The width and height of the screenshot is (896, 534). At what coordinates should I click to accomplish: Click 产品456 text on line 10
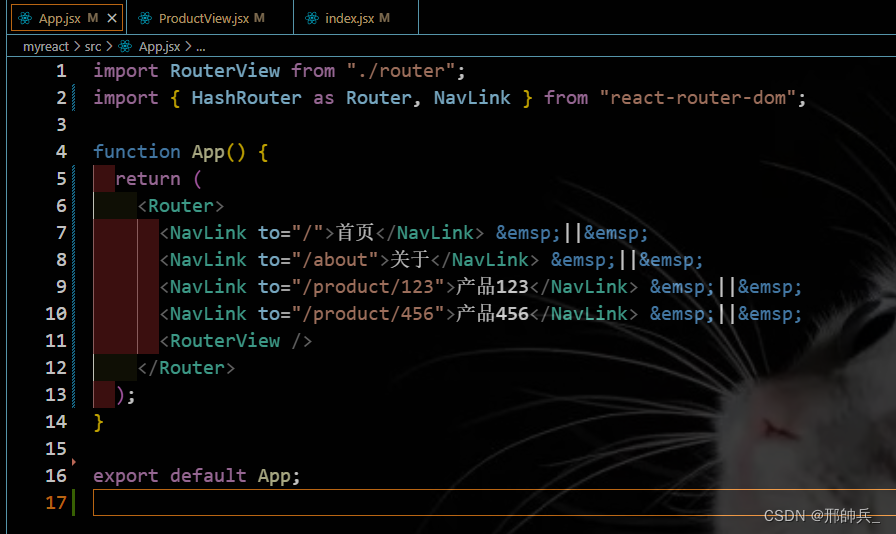[492, 314]
